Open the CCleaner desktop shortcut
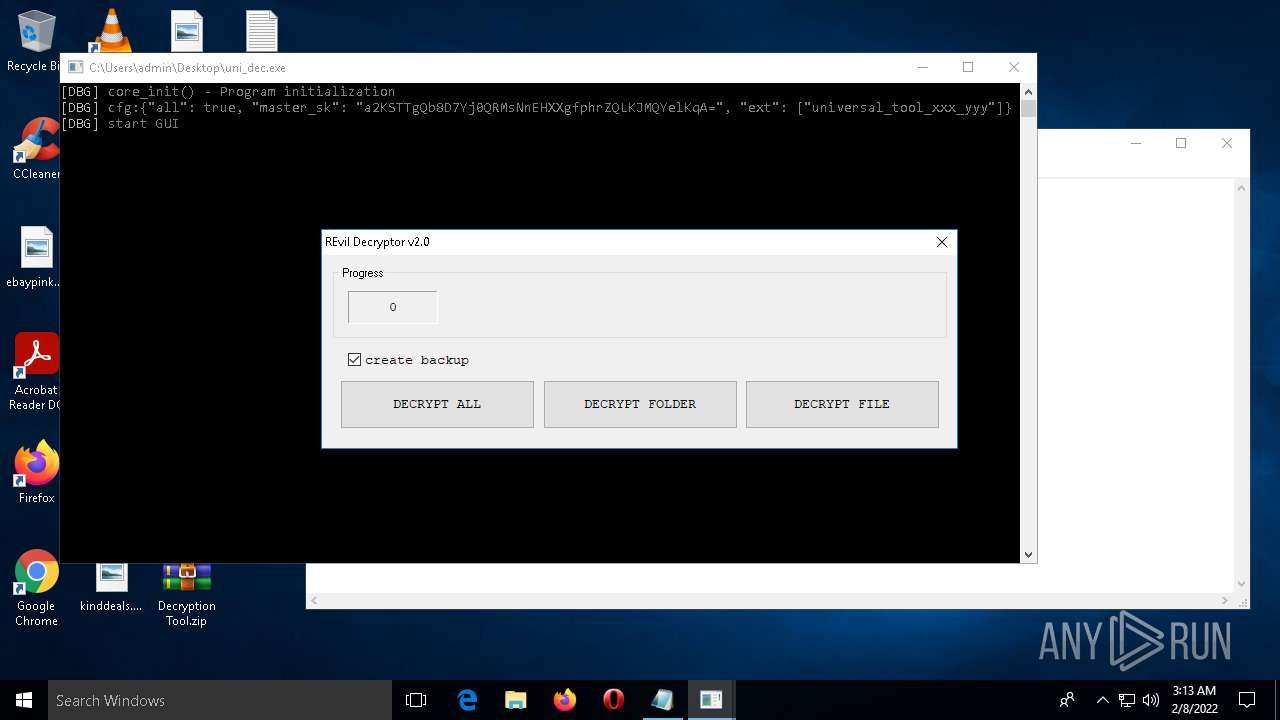 coord(36,150)
